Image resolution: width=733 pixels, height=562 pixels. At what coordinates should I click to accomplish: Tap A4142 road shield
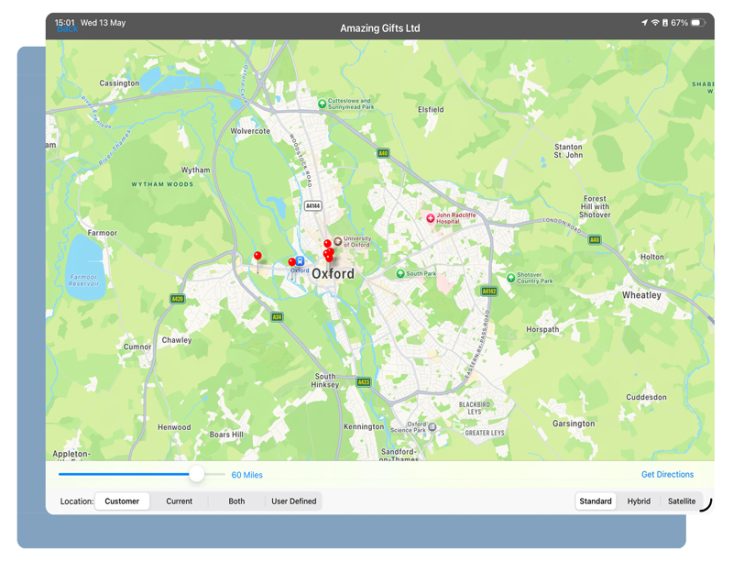(x=489, y=291)
